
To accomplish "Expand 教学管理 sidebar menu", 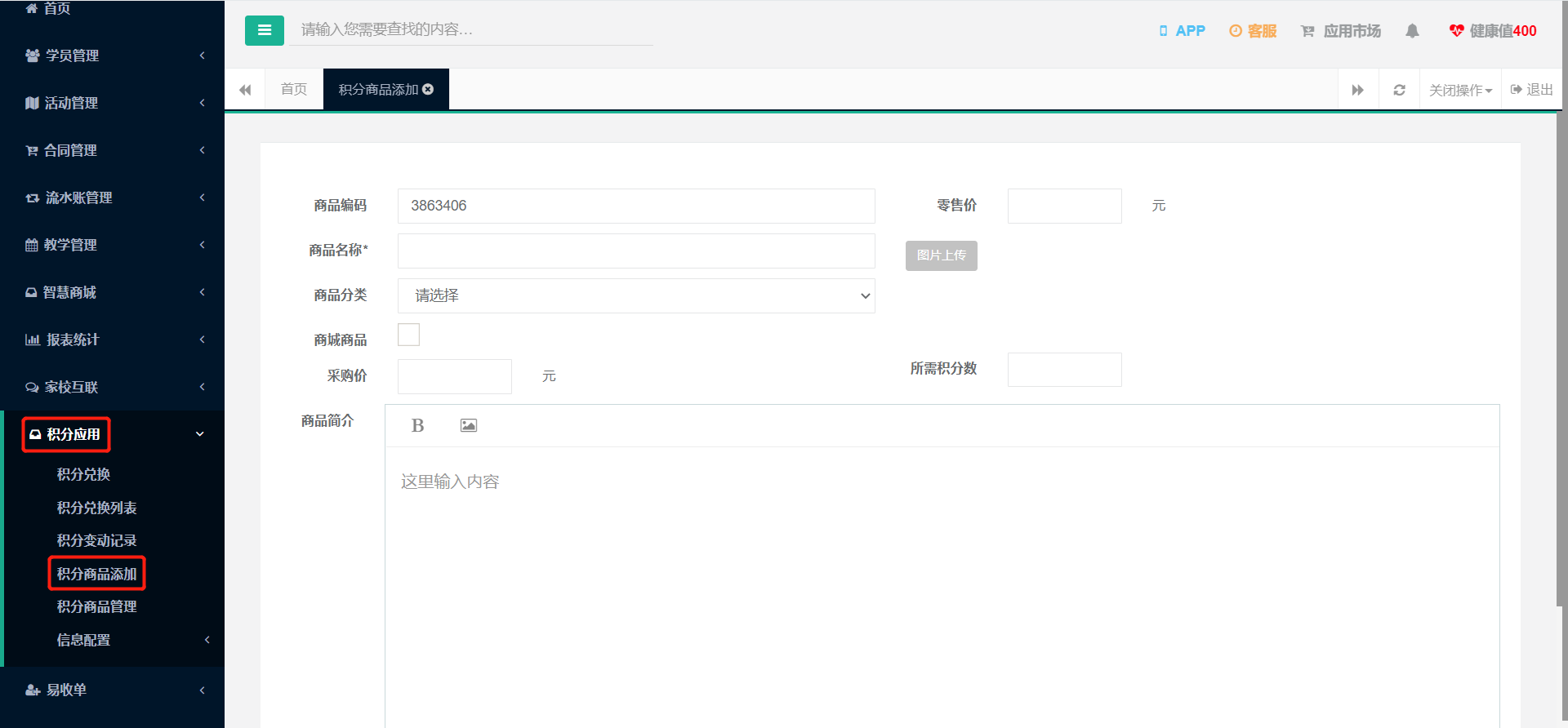I will (113, 245).
